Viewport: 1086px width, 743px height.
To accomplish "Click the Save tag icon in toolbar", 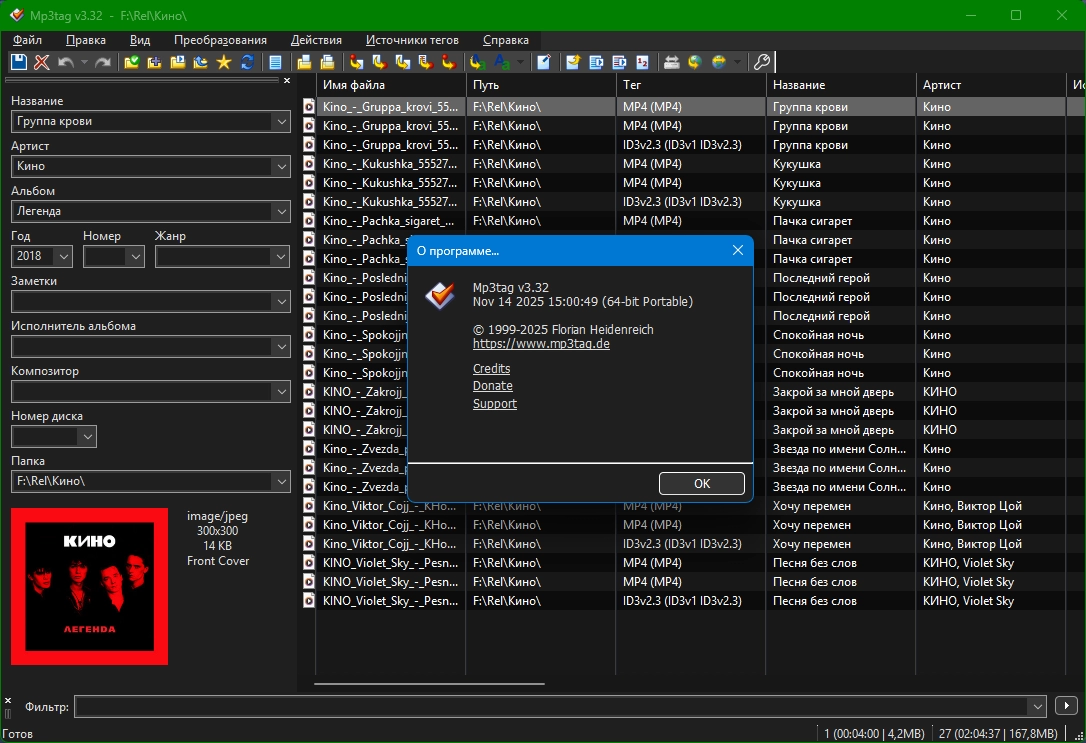I will [x=18, y=62].
